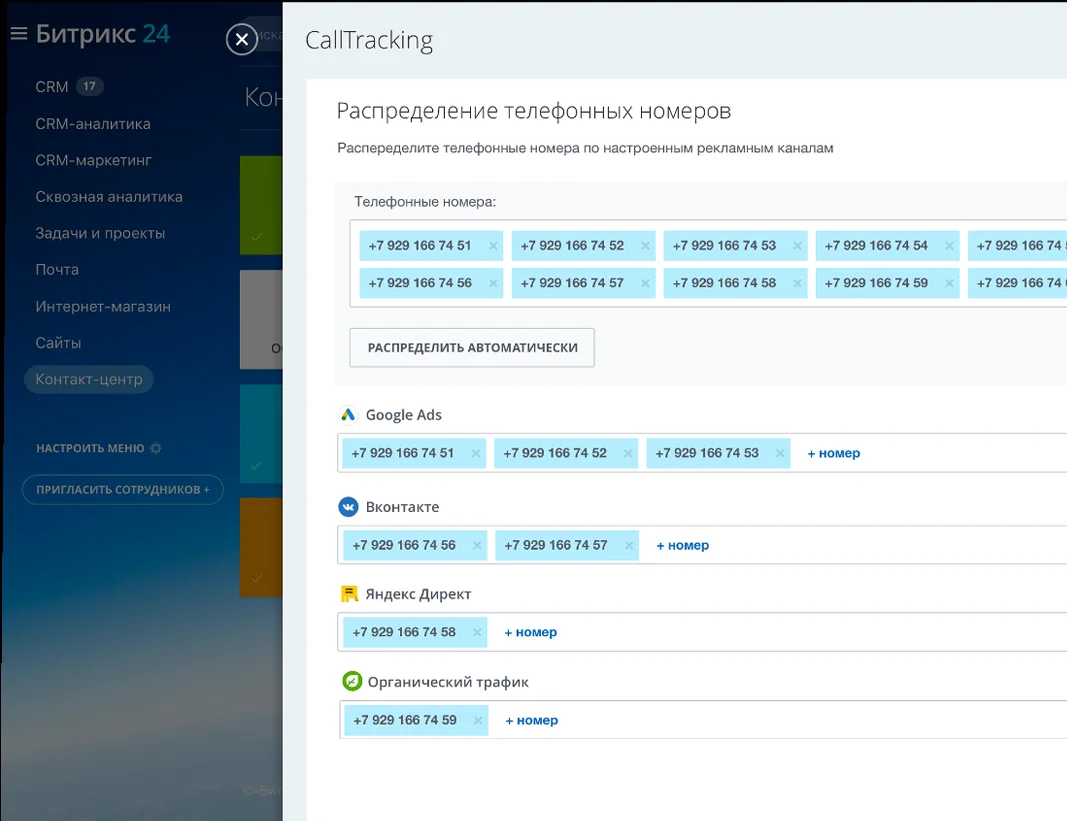
Task: Click the Вконтакте logo icon
Action: click(x=348, y=506)
